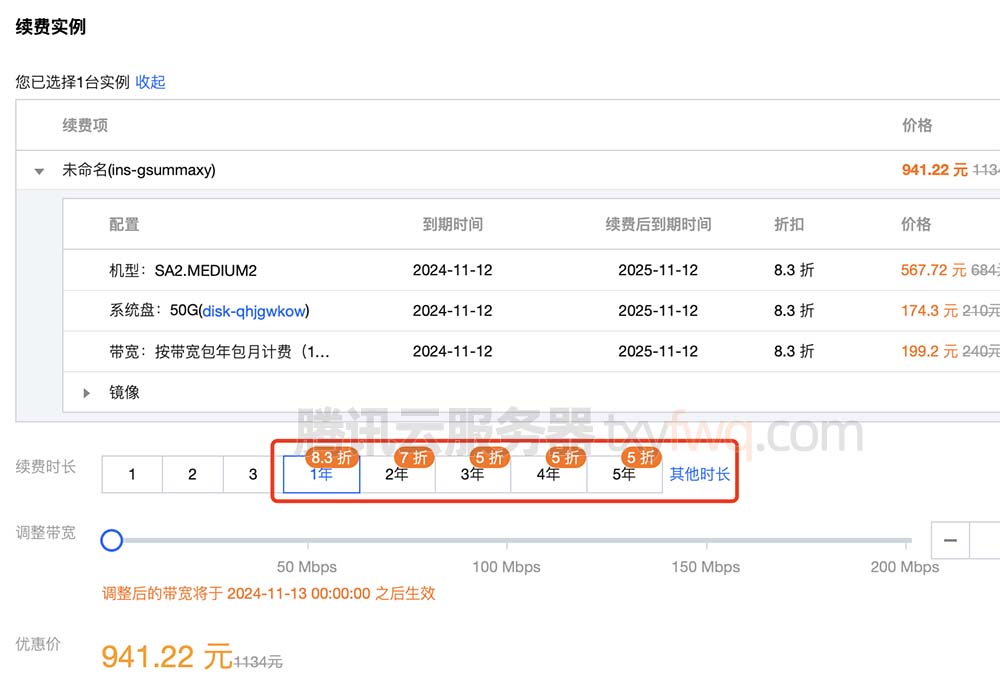Click the 续费项 header label
Screen dimensions: 1000x685
[85, 125]
